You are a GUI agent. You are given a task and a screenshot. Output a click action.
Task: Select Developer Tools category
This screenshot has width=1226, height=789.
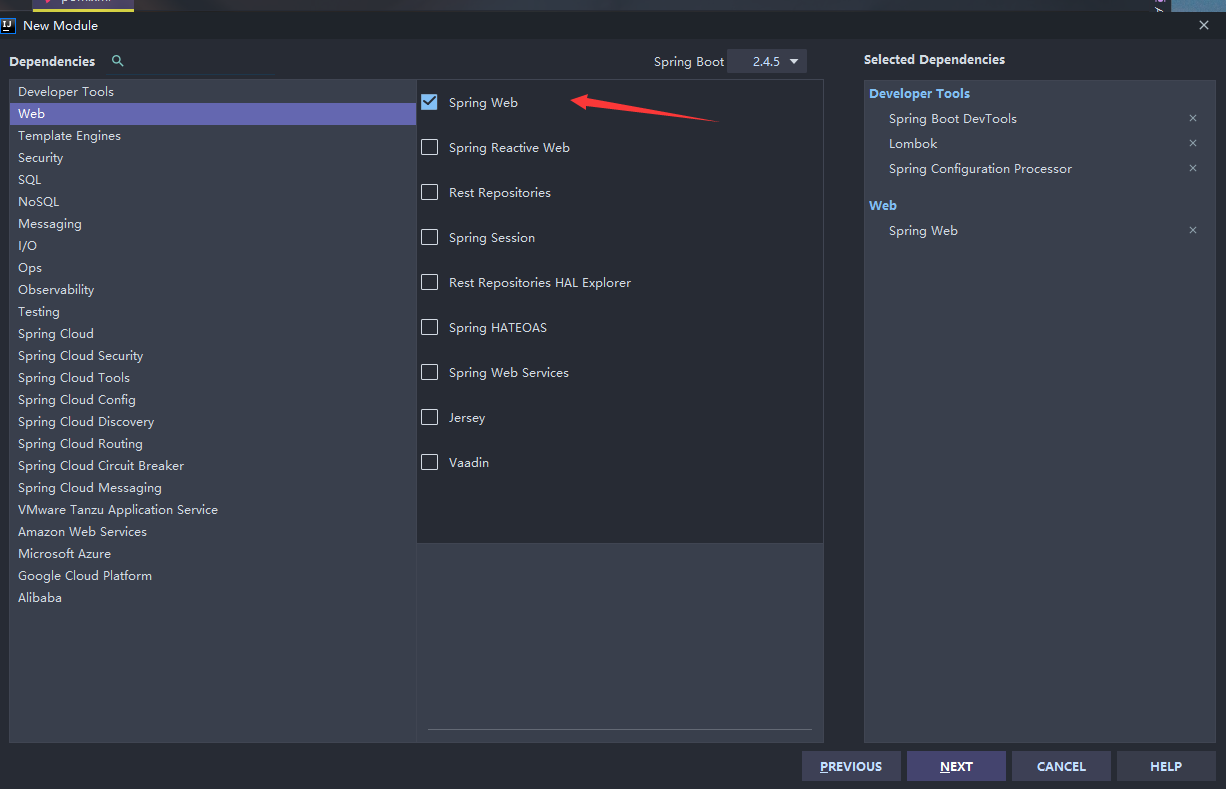pyautogui.click(x=213, y=91)
